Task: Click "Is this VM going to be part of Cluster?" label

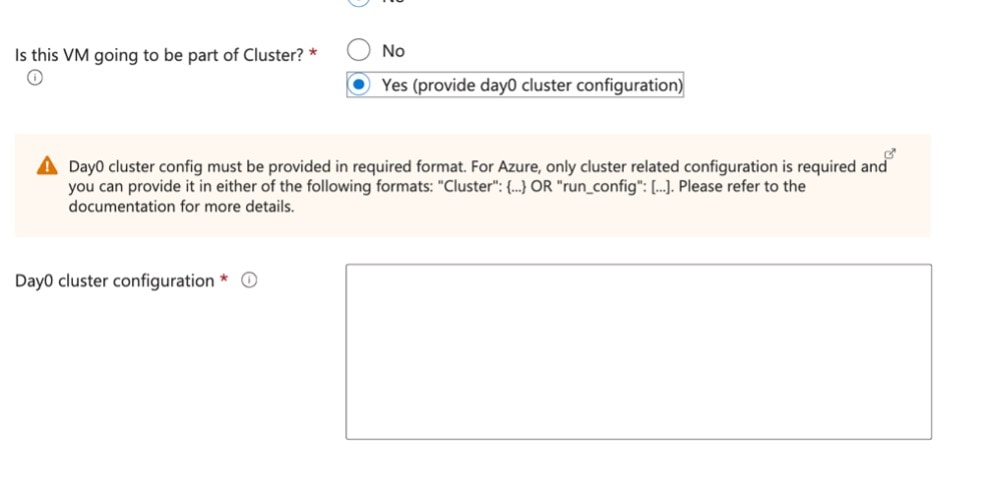Action: (159, 55)
